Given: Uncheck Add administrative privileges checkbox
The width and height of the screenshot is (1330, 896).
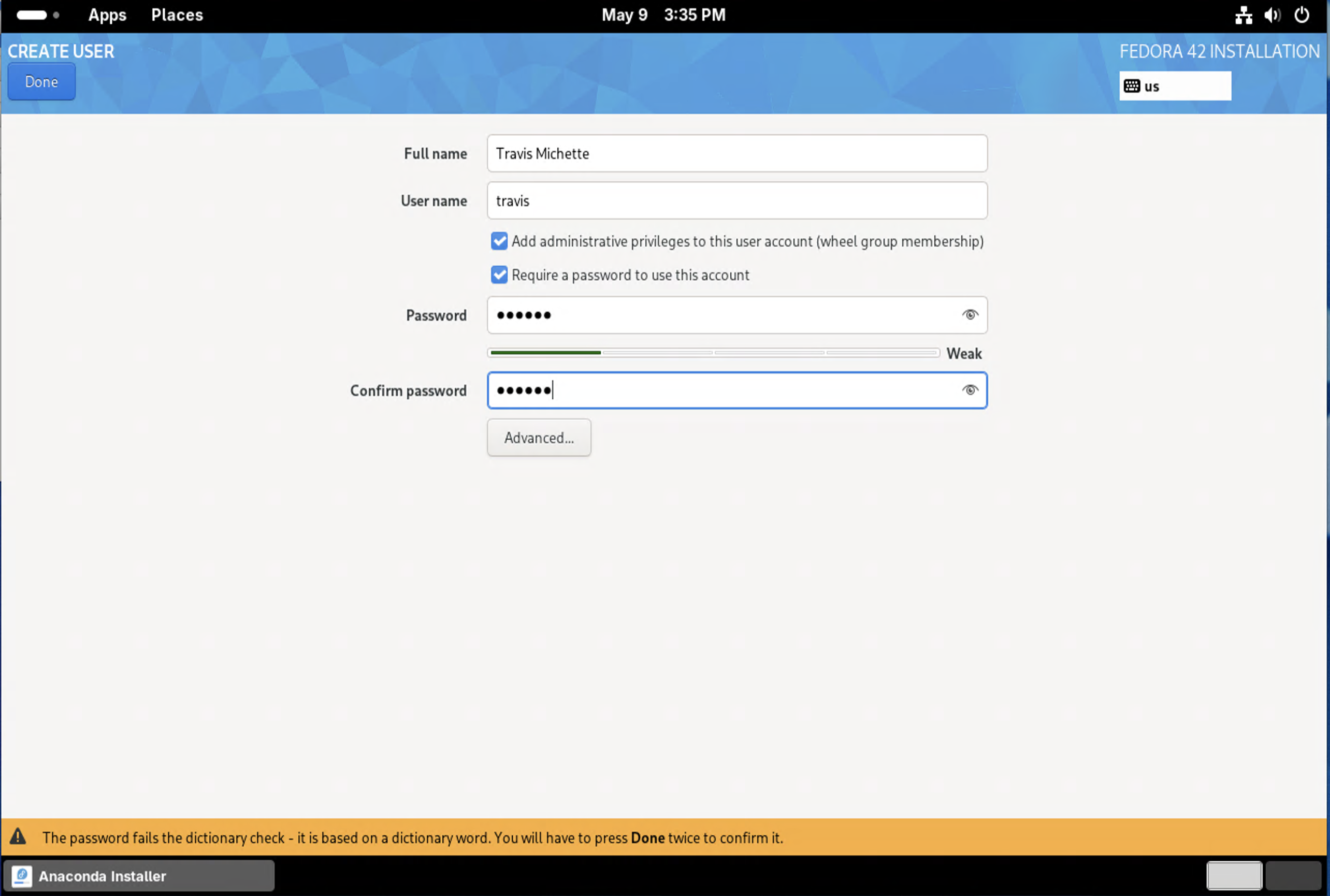Looking at the screenshot, I should [x=499, y=241].
